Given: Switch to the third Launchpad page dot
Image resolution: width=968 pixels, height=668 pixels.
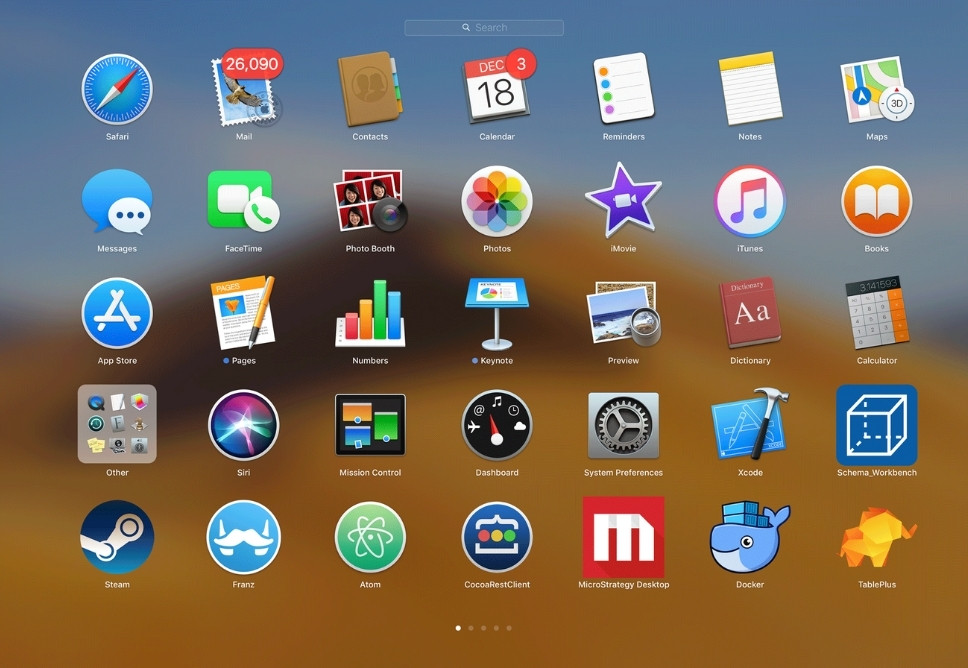Looking at the screenshot, I should pyautogui.click(x=483, y=628).
